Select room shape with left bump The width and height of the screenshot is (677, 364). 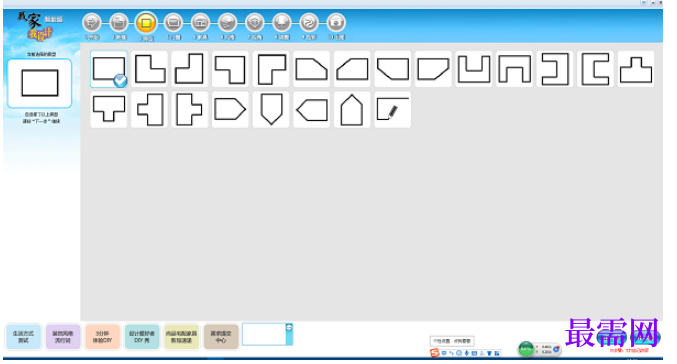pyautogui.click(x=149, y=110)
